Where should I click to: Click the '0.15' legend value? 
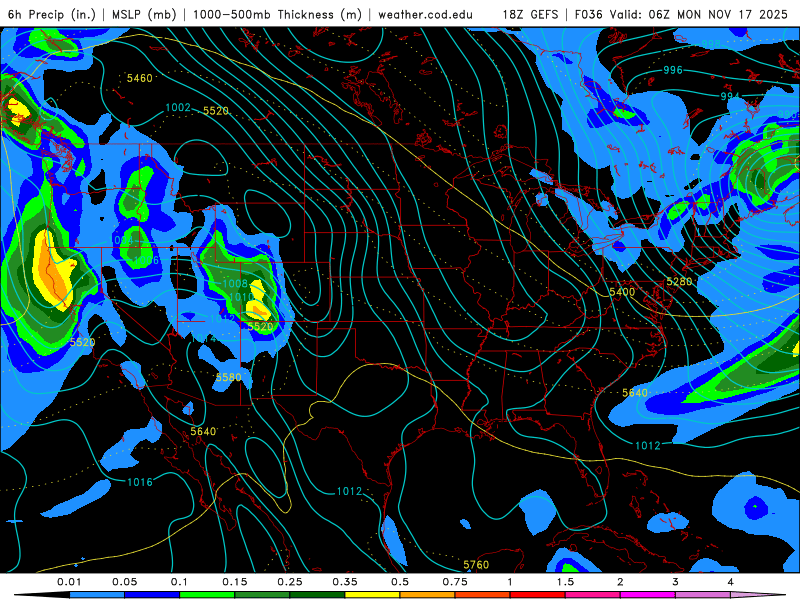point(235,582)
